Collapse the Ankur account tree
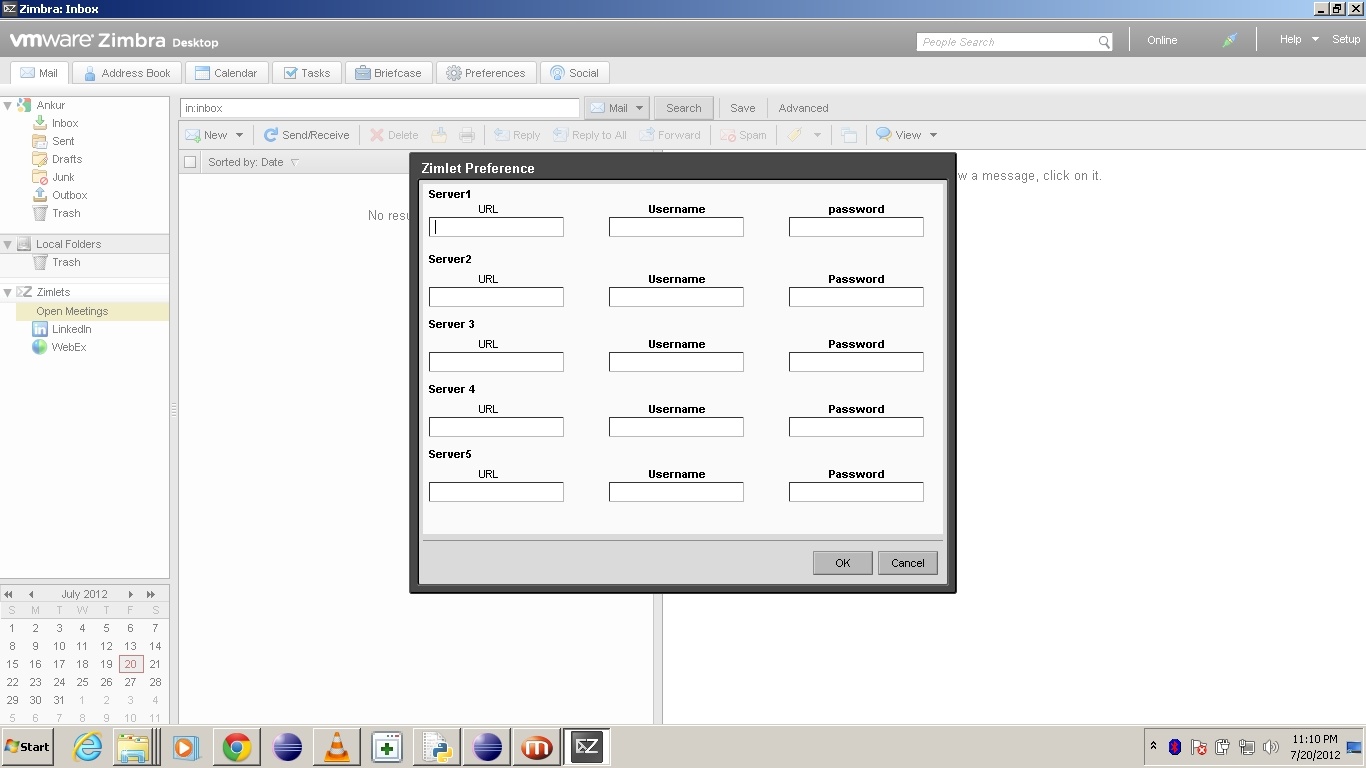The image size is (1366, 768). tap(8, 105)
